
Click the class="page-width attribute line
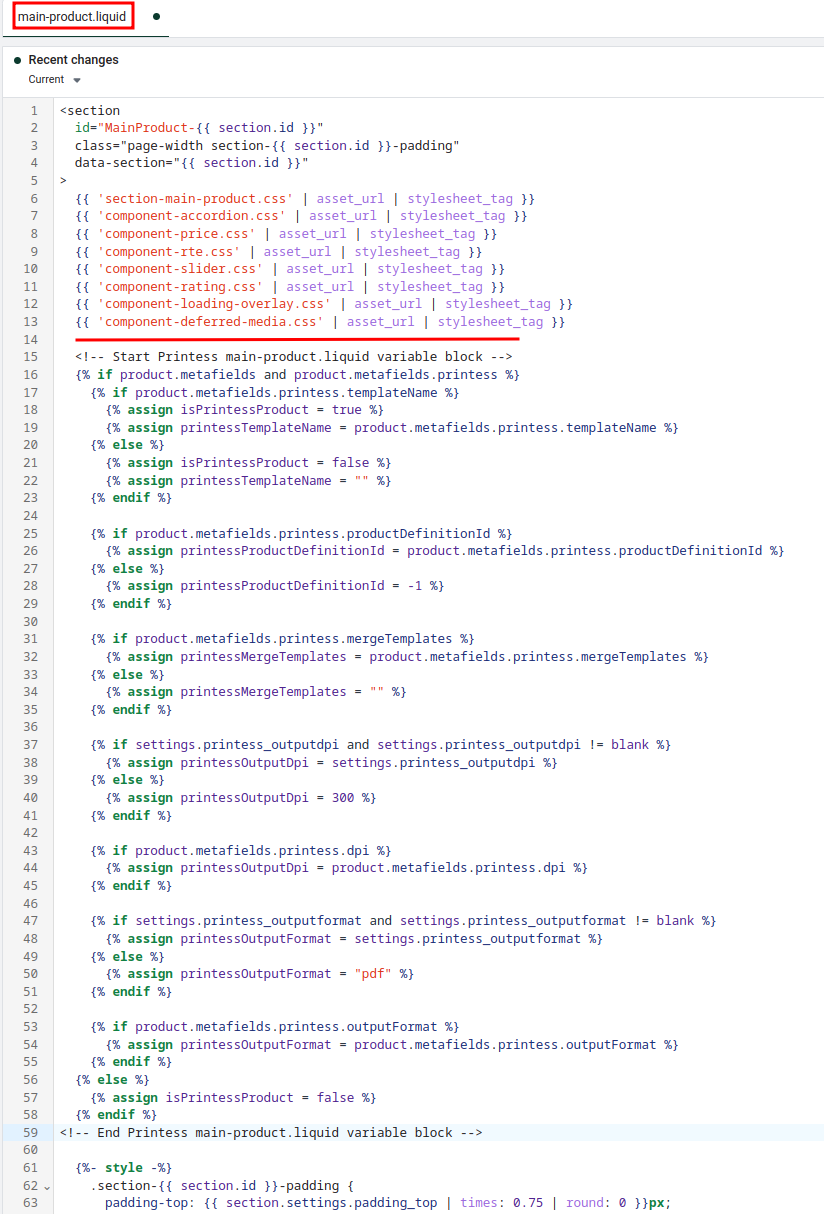[x=267, y=146]
